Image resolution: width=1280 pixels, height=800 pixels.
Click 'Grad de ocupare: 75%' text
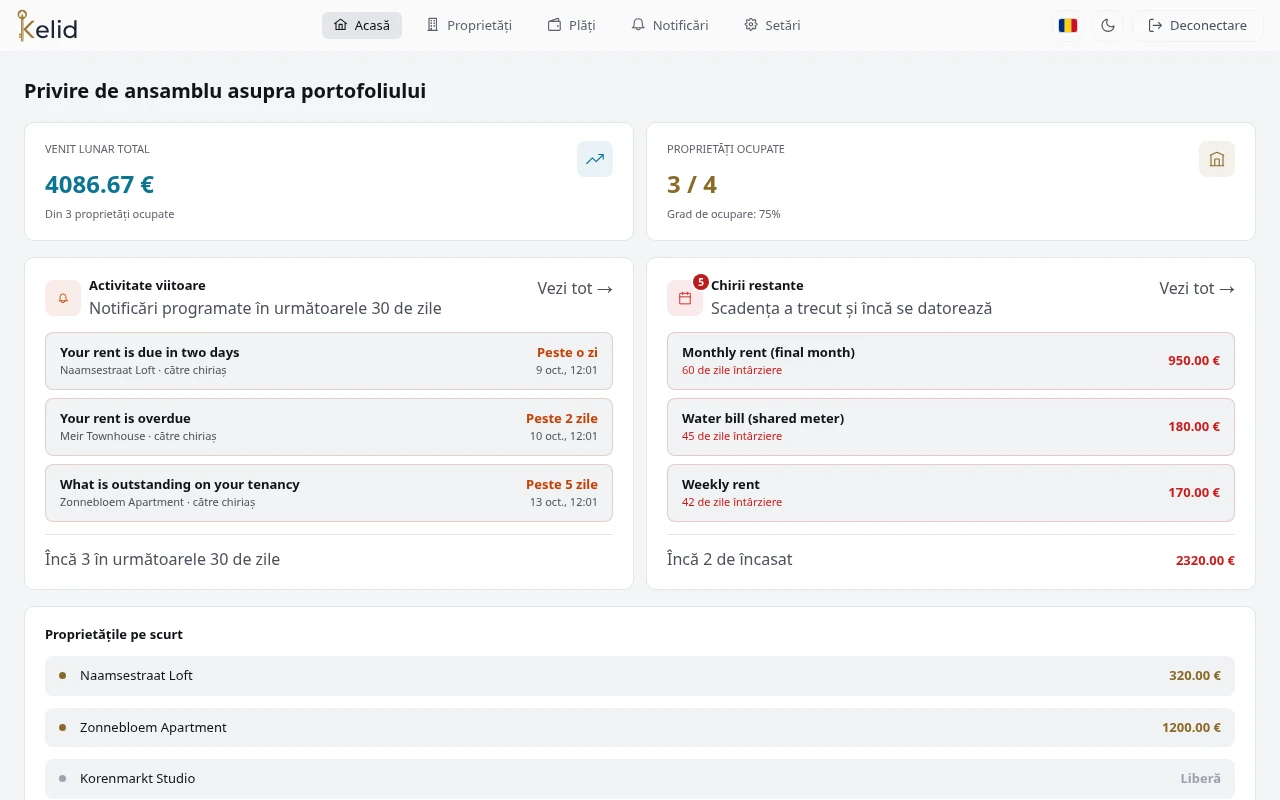724,214
